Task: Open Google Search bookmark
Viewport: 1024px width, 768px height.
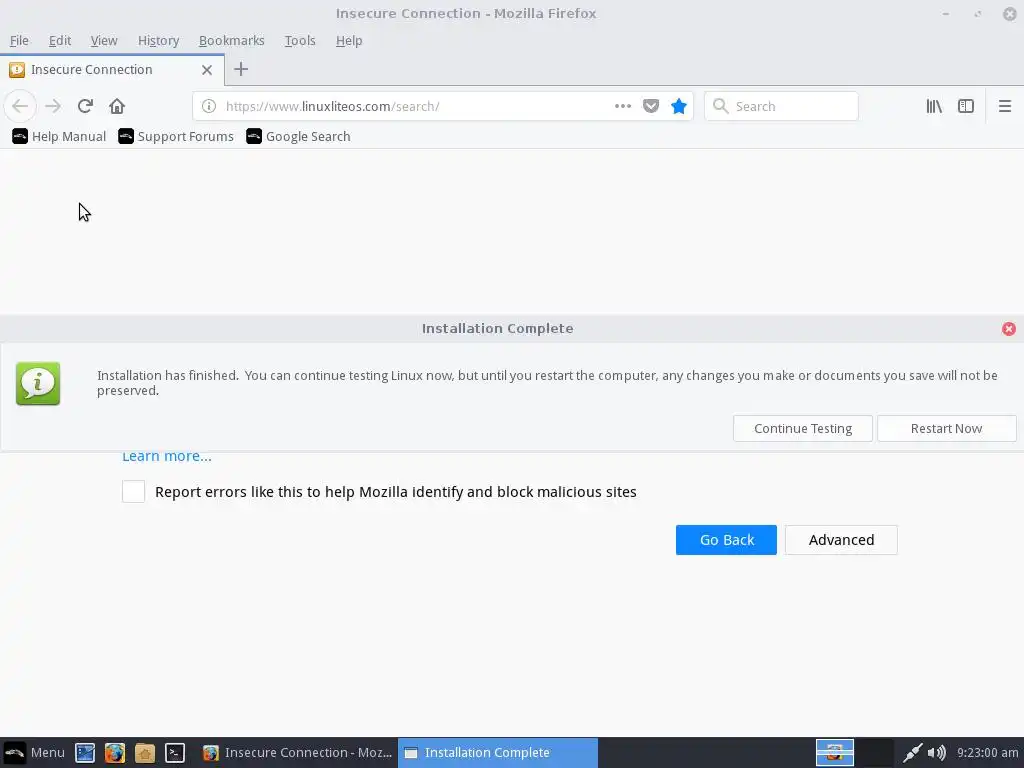Action: coord(298,136)
